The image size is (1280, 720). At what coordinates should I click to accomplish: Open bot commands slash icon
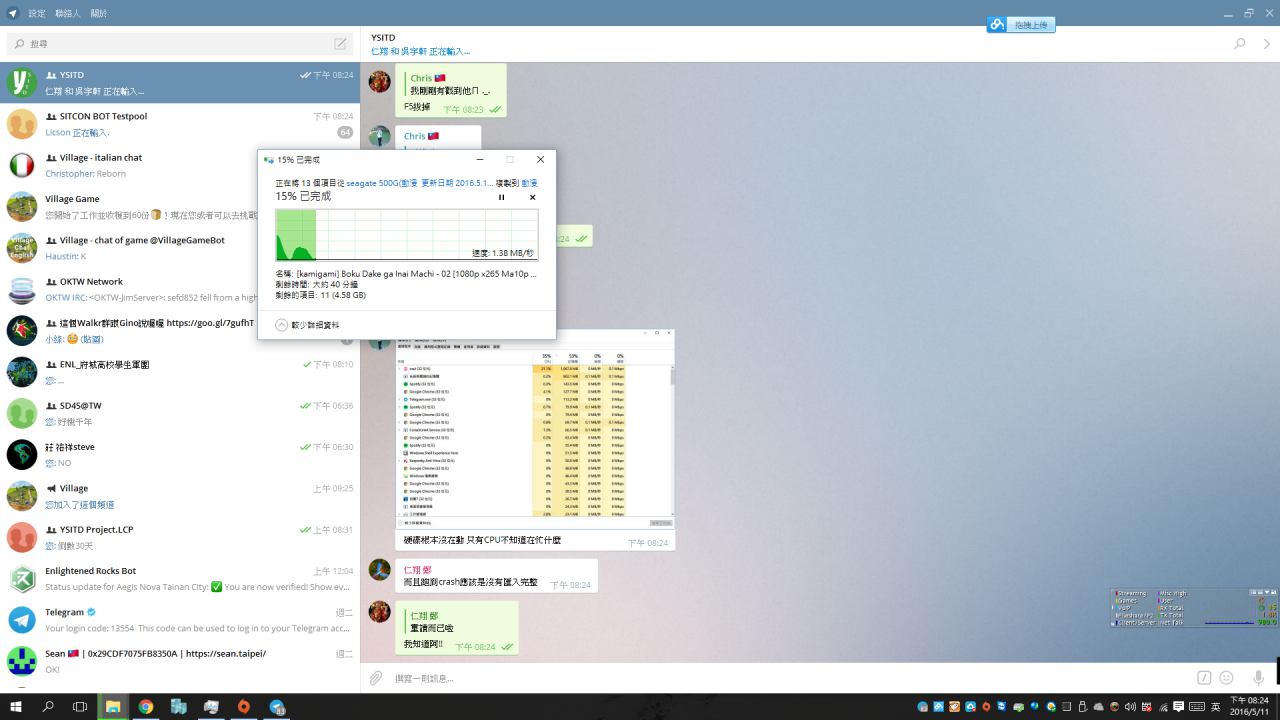coord(1204,678)
